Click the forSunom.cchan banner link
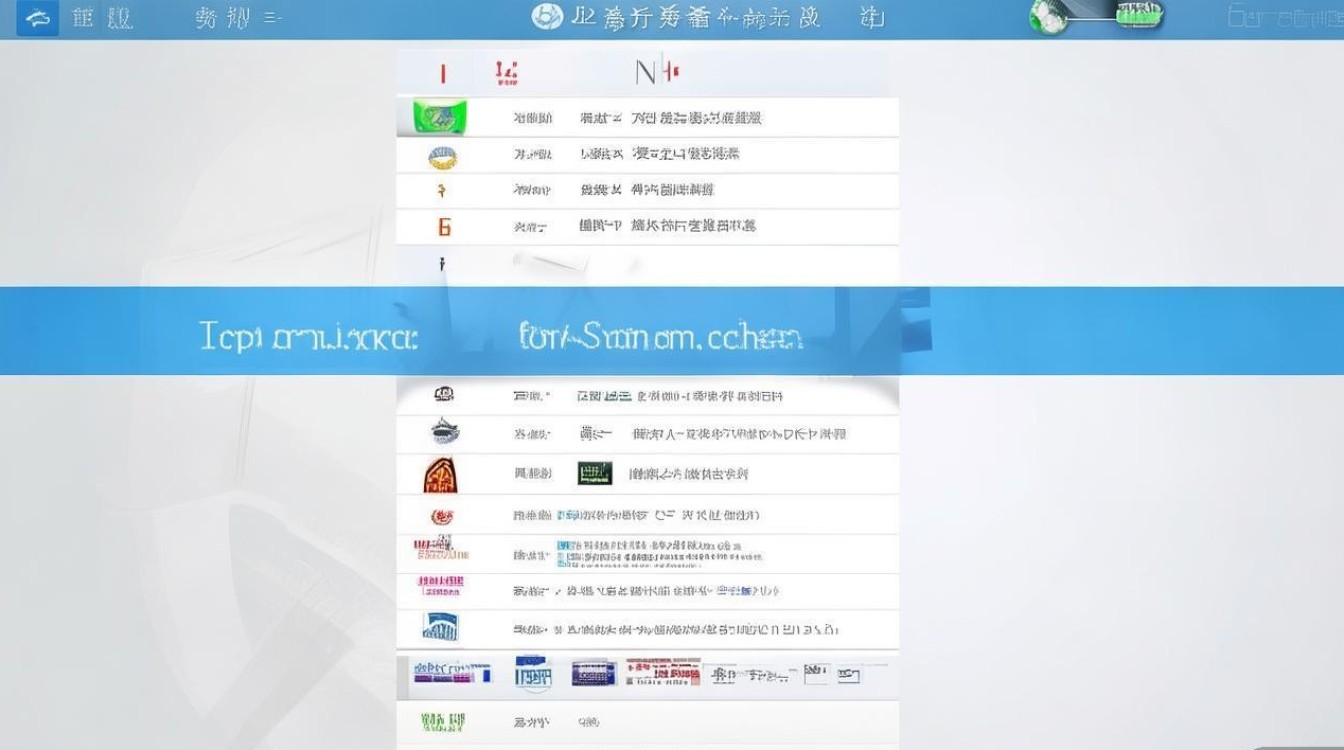1344x750 pixels. [660, 338]
